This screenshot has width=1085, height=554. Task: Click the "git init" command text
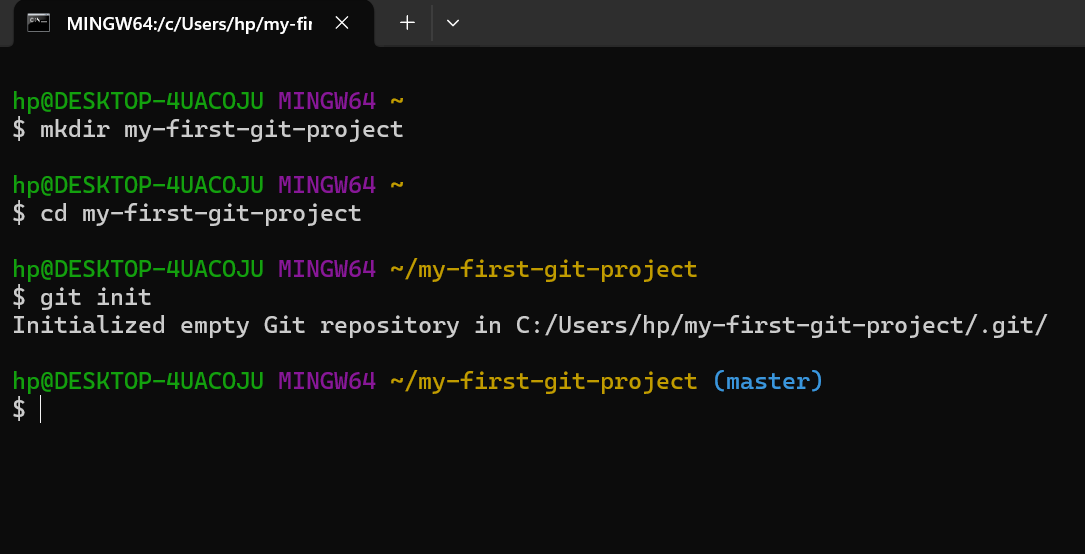coord(95,297)
